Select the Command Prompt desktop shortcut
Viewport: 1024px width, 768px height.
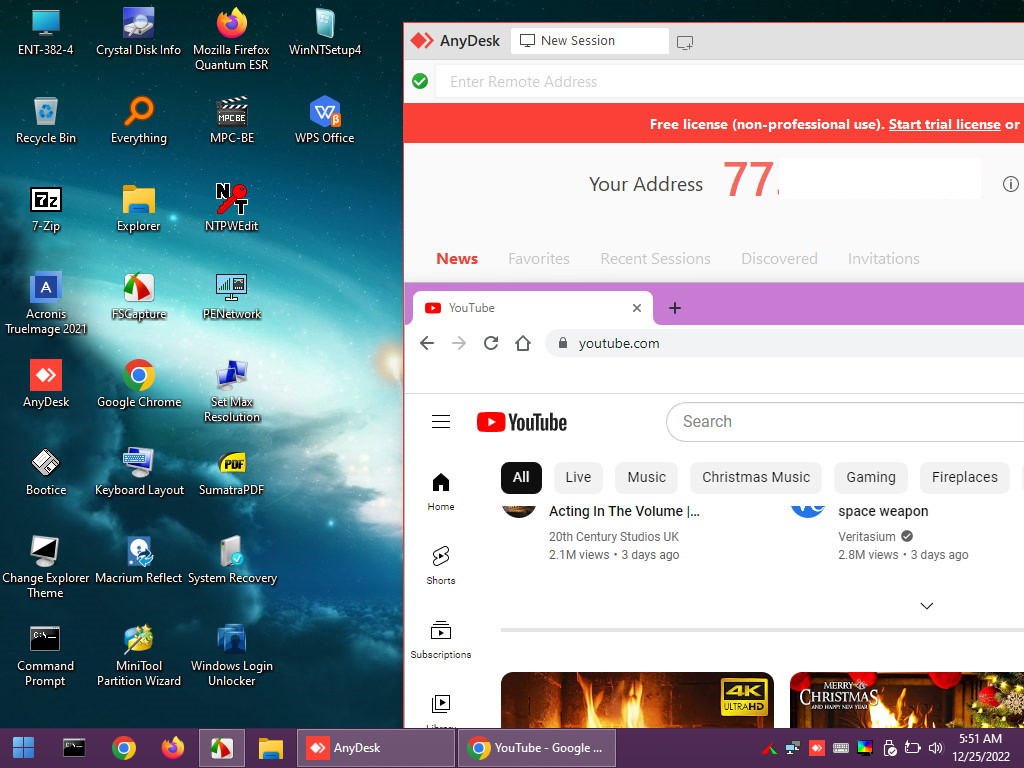point(46,655)
